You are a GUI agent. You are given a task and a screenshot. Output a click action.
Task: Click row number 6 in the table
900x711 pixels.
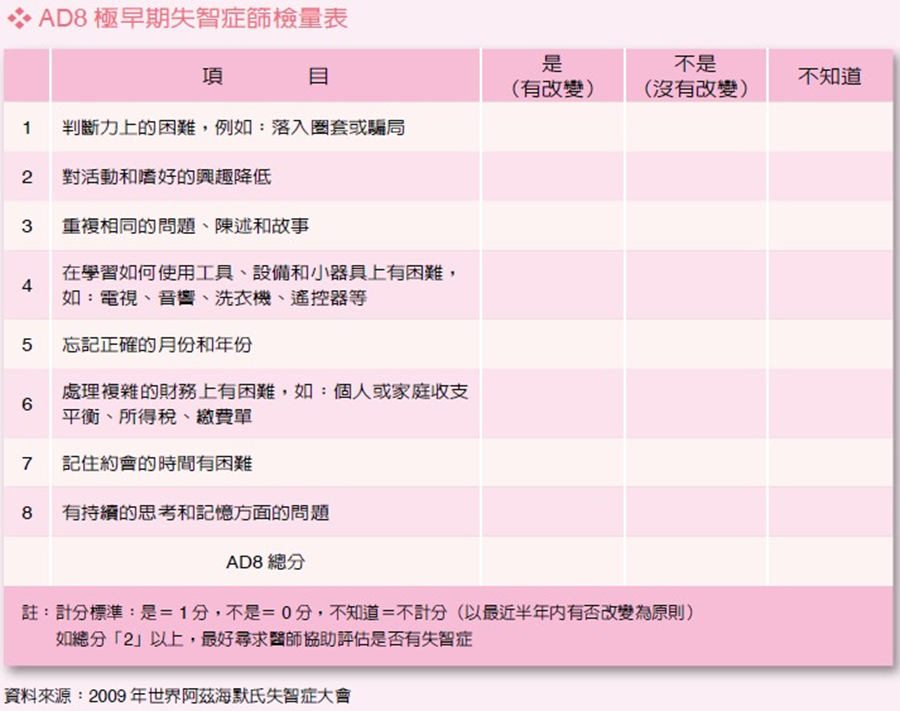(27, 404)
